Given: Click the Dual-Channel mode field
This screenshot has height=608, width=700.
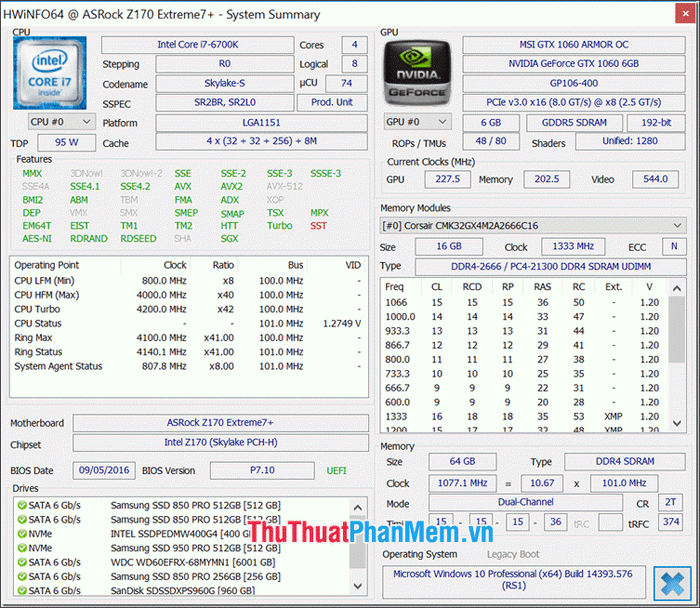Looking at the screenshot, I should tap(525, 502).
